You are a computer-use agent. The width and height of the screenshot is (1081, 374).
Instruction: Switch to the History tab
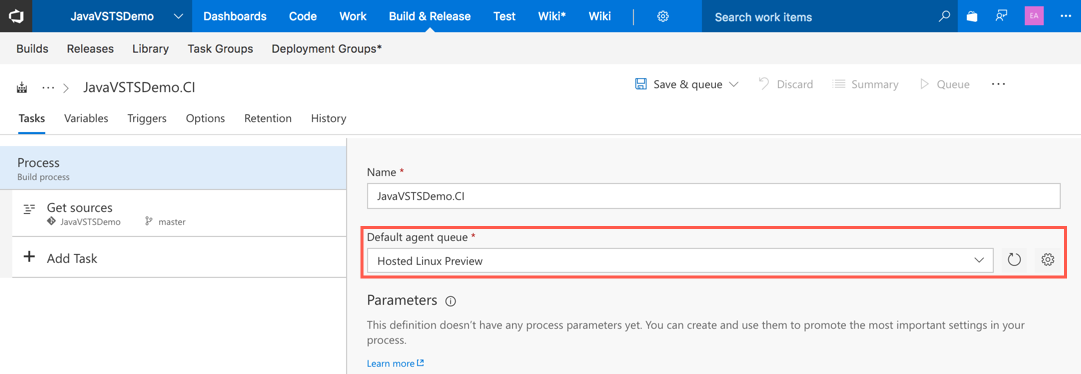[x=328, y=119]
